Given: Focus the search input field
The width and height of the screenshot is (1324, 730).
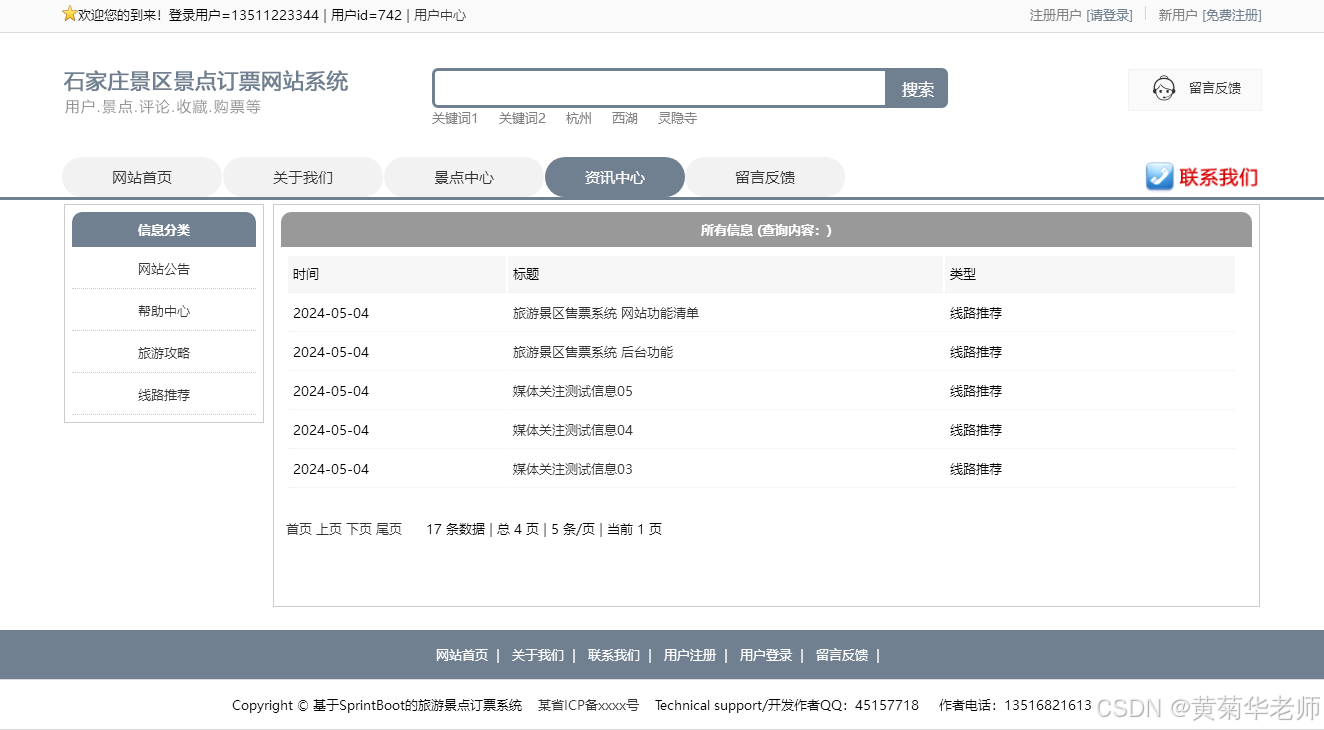Looking at the screenshot, I should coord(660,88).
